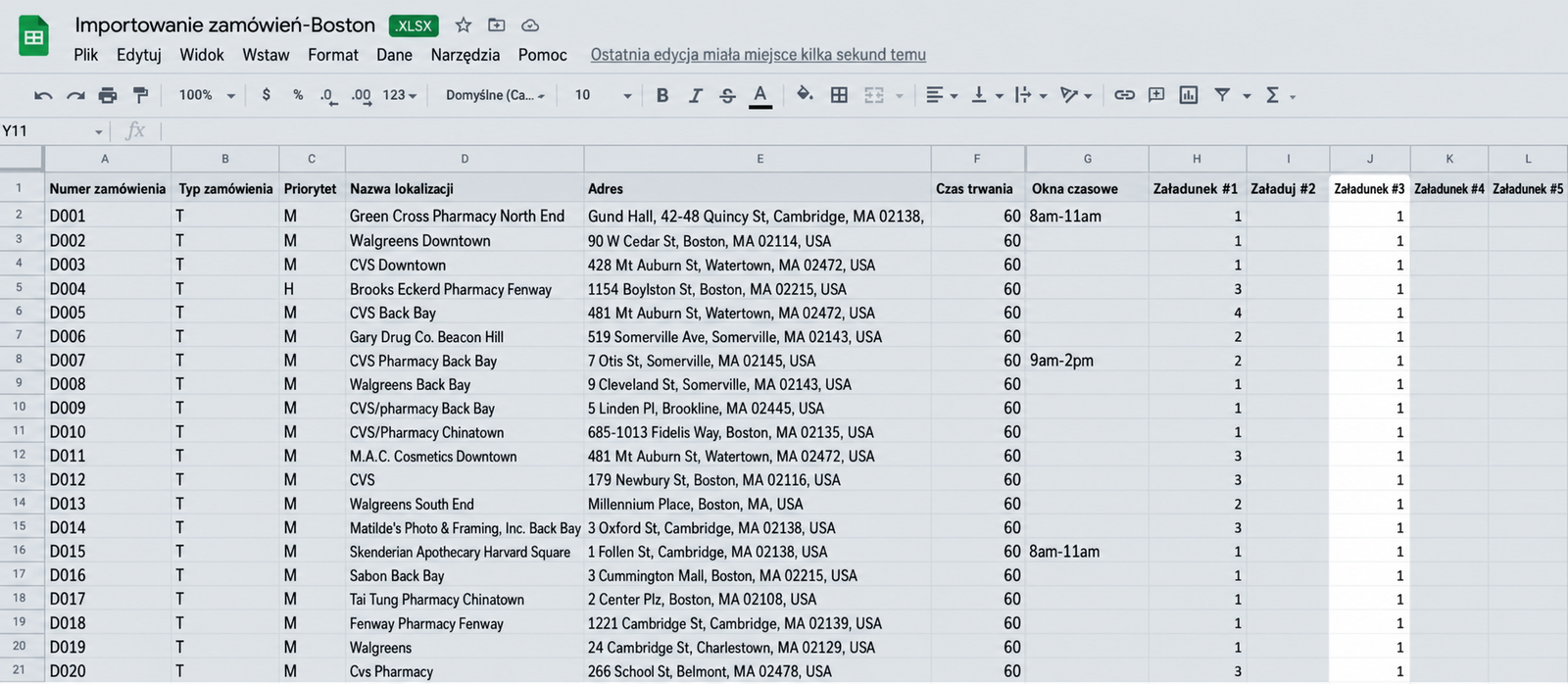Viewport: 1568px width, 684px height.
Task: Open the fill color picker
Action: click(805, 95)
